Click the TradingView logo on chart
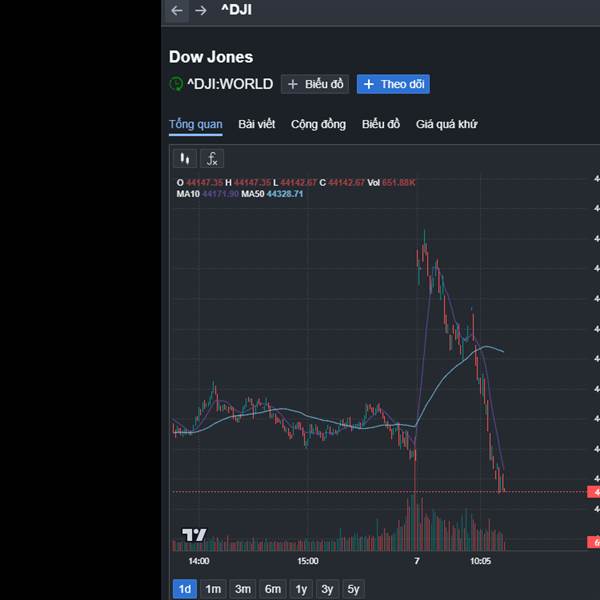This screenshot has height=600, width=600. click(x=194, y=535)
